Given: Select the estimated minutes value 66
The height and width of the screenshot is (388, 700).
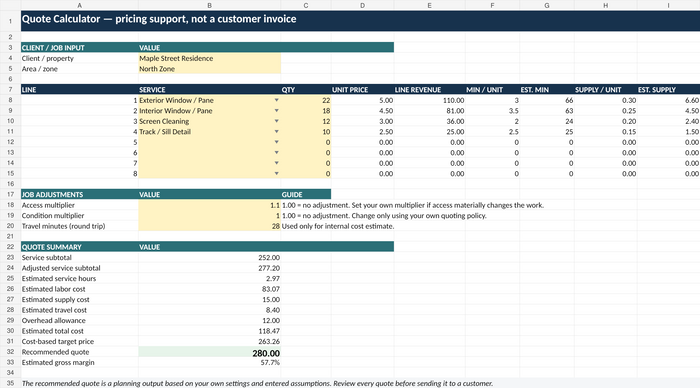Looking at the screenshot, I should [x=546, y=100].
